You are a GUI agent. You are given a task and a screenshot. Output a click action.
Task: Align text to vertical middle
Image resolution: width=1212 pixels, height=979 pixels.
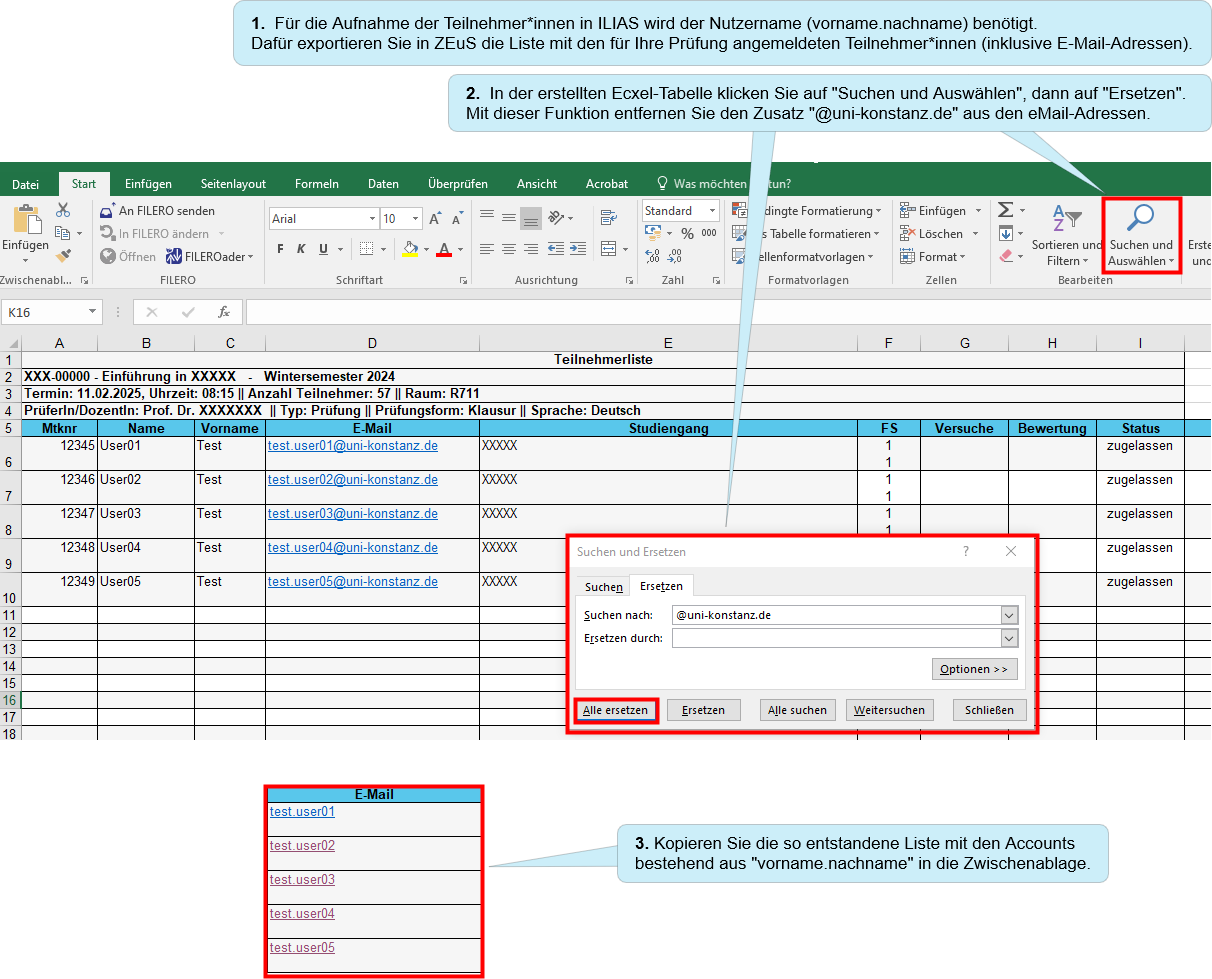tap(509, 217)
